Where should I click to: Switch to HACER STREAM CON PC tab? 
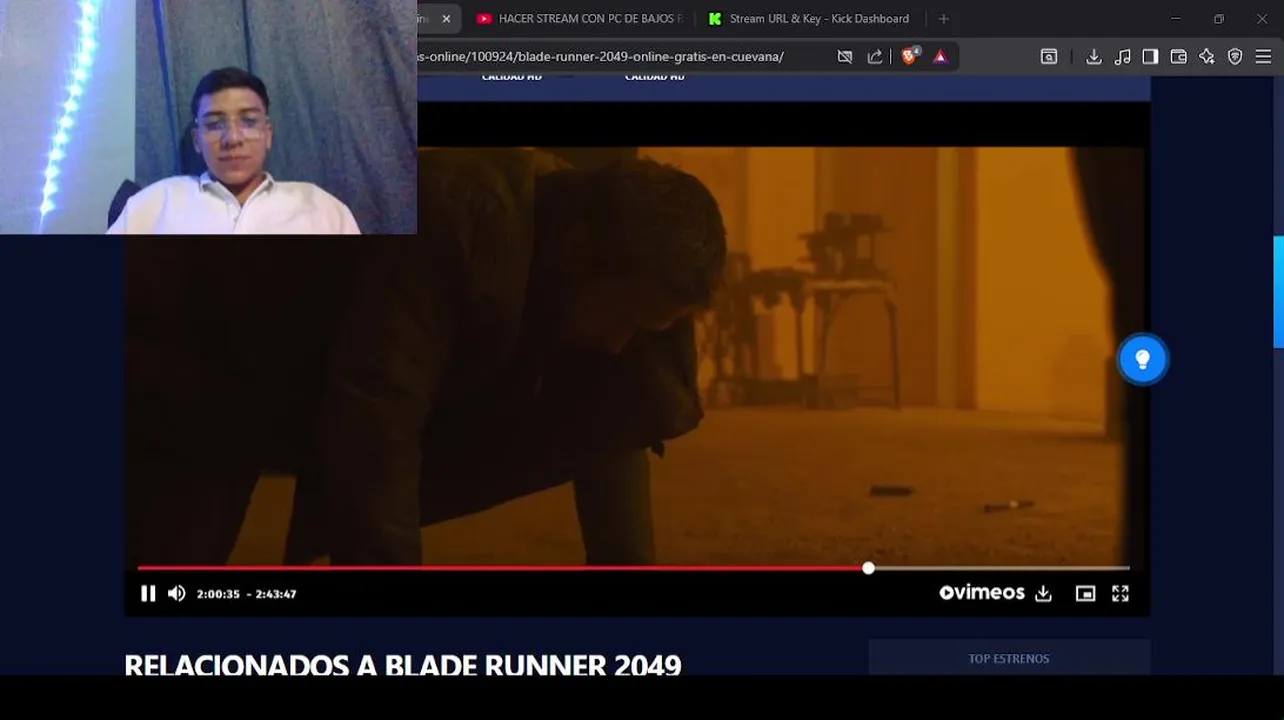coord(580,19)
